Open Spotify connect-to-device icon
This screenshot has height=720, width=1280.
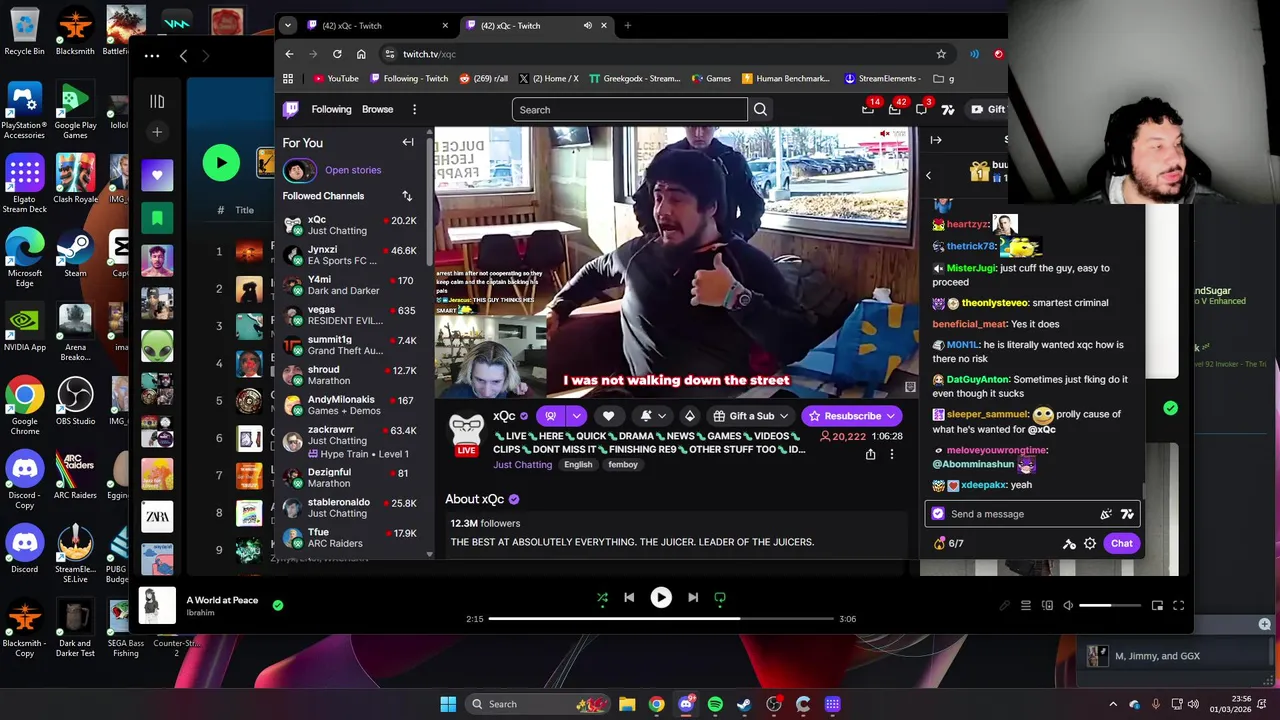(1047, 605)
